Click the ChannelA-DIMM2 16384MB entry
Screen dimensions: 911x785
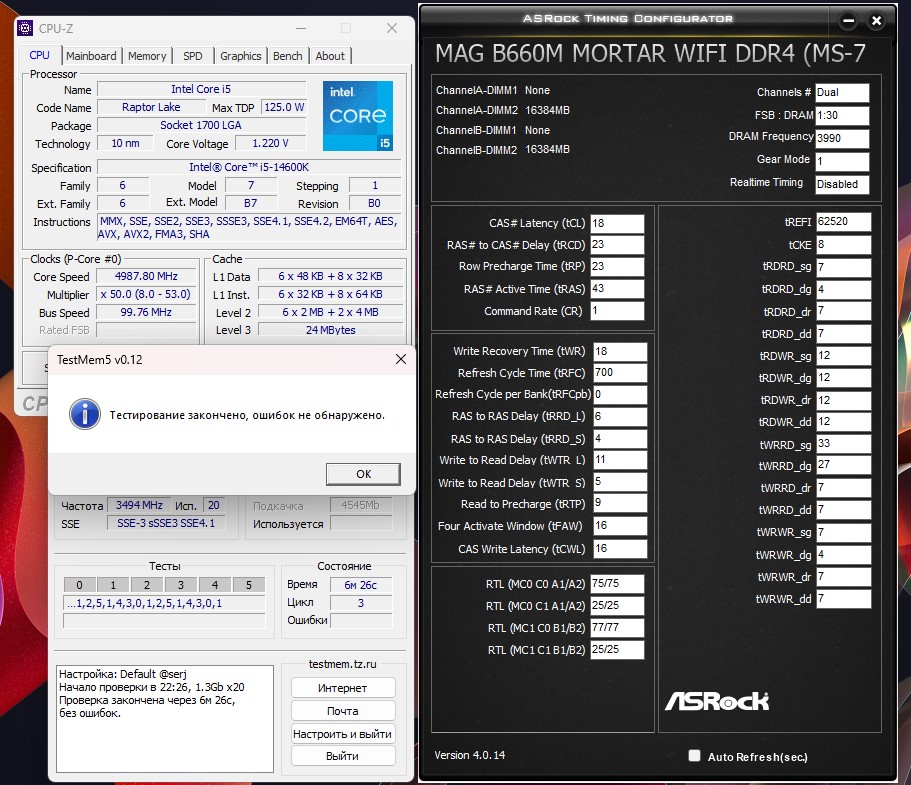(x=503, y=110)
